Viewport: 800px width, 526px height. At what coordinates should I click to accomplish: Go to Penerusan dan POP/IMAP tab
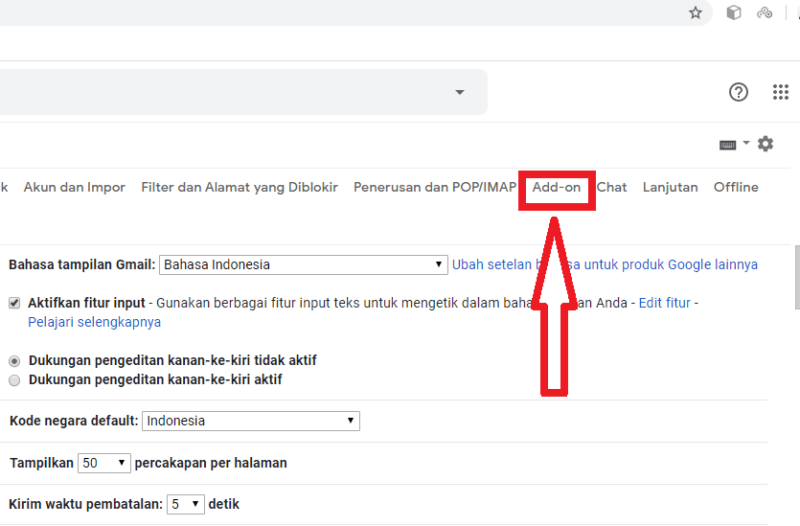[x=435, y=187]
